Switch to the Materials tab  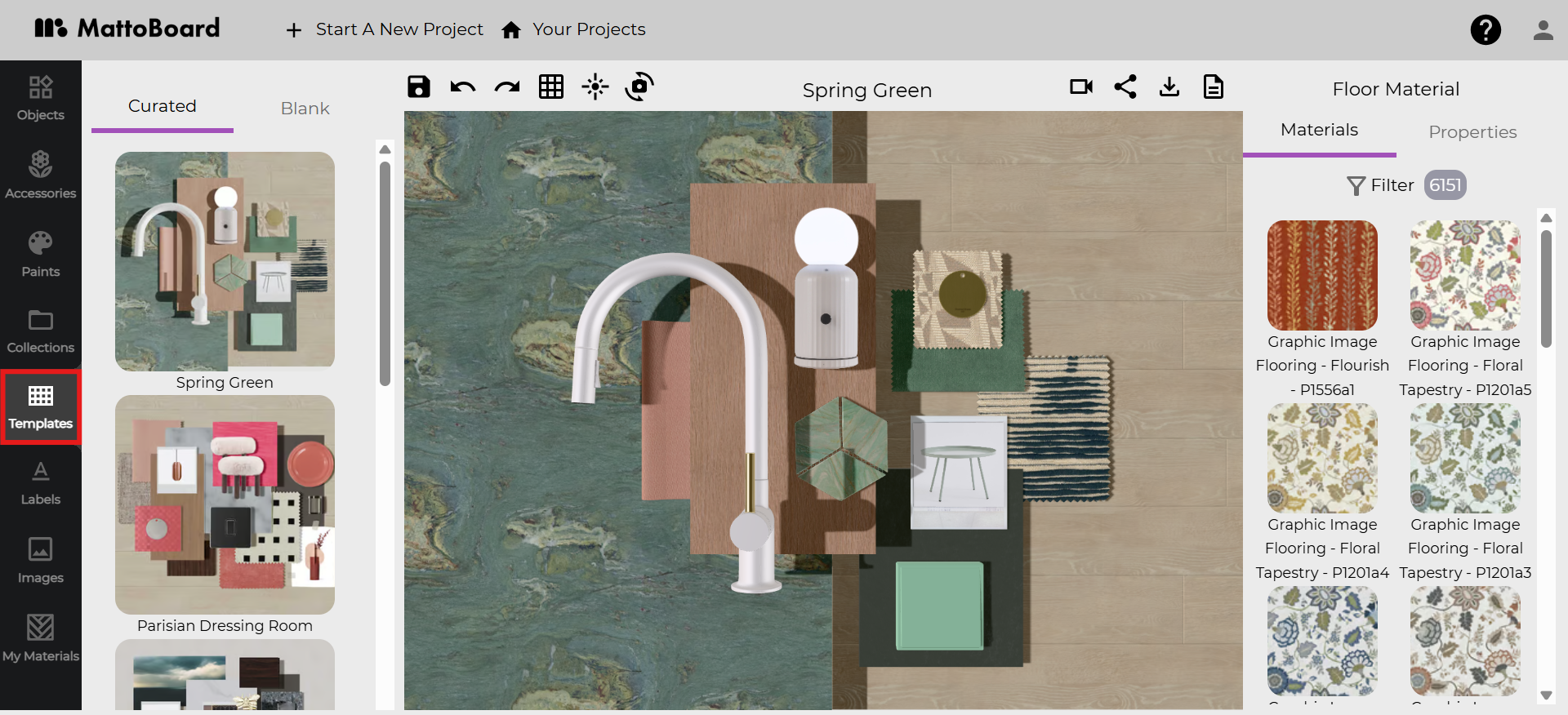[1320, 130]
